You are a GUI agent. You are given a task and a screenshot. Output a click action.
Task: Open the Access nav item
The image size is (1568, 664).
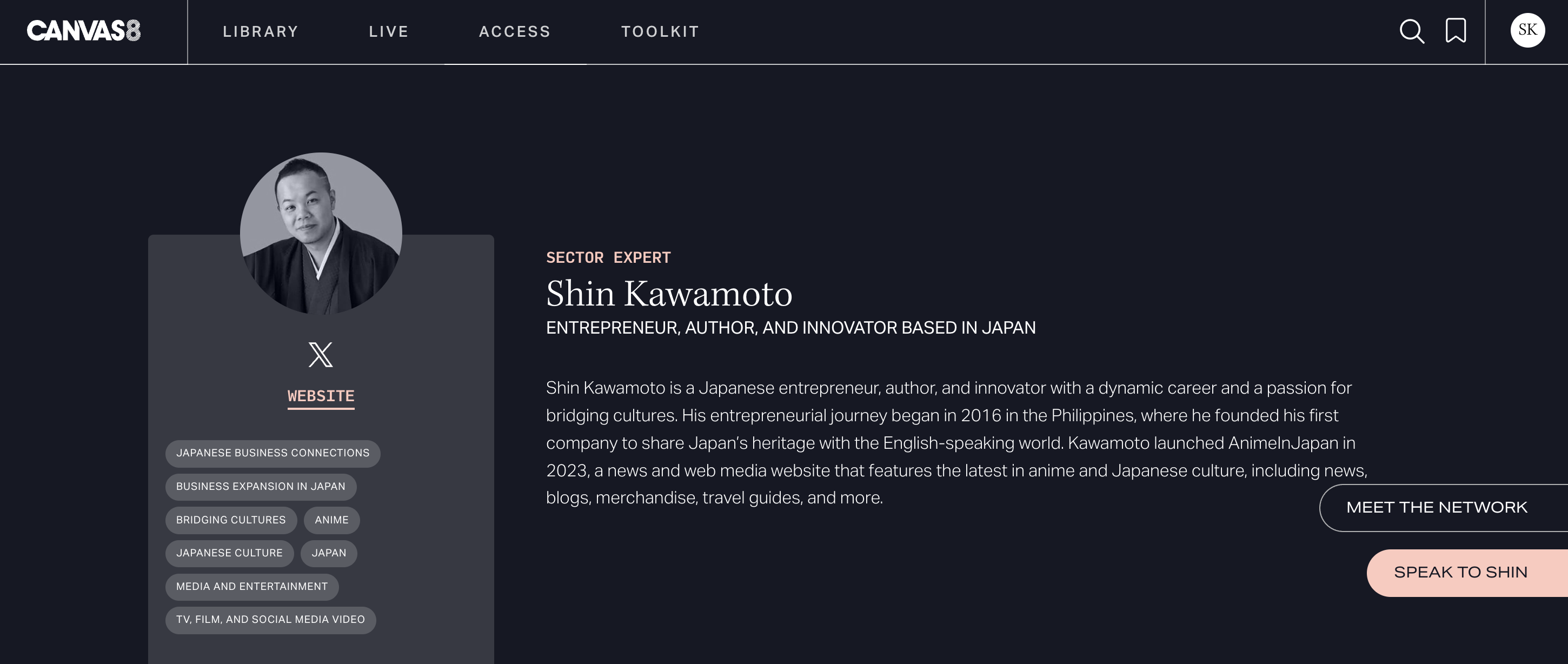(x=515, y=32)
